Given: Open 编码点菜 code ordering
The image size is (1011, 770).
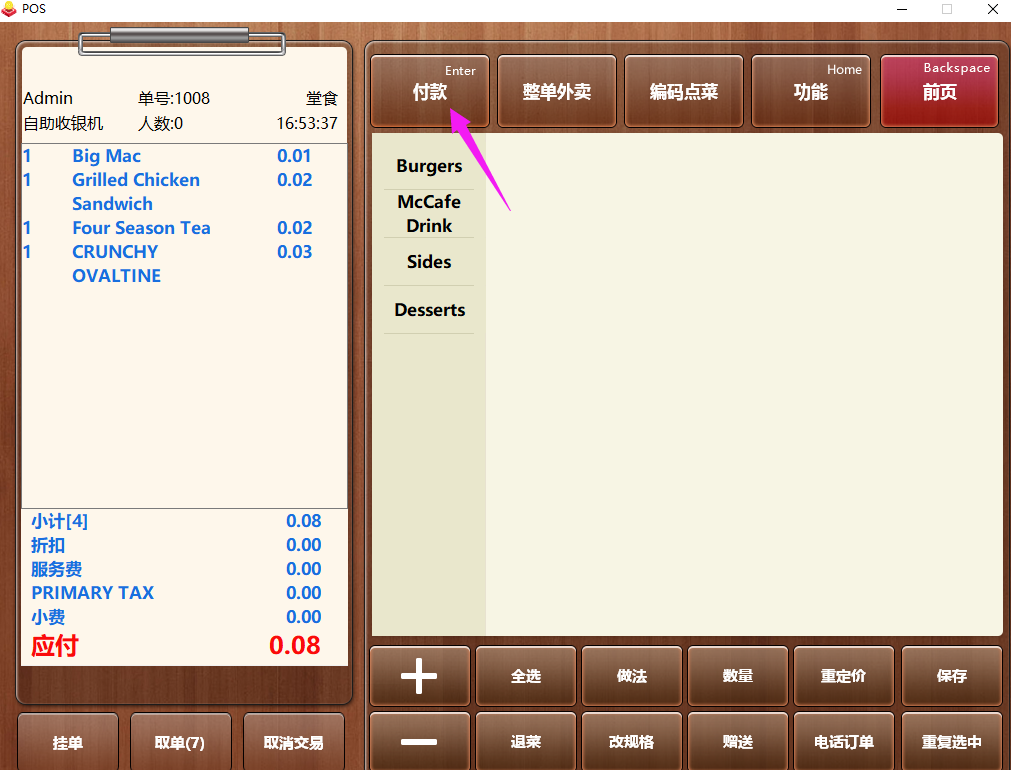Looking at the screenshot, I should point(684,91).
